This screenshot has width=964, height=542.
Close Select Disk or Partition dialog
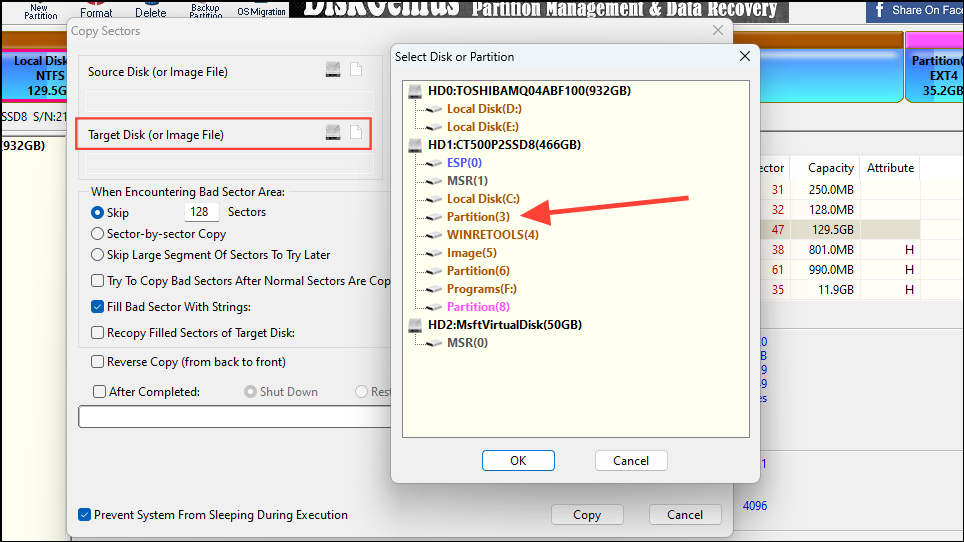(745, 57)
